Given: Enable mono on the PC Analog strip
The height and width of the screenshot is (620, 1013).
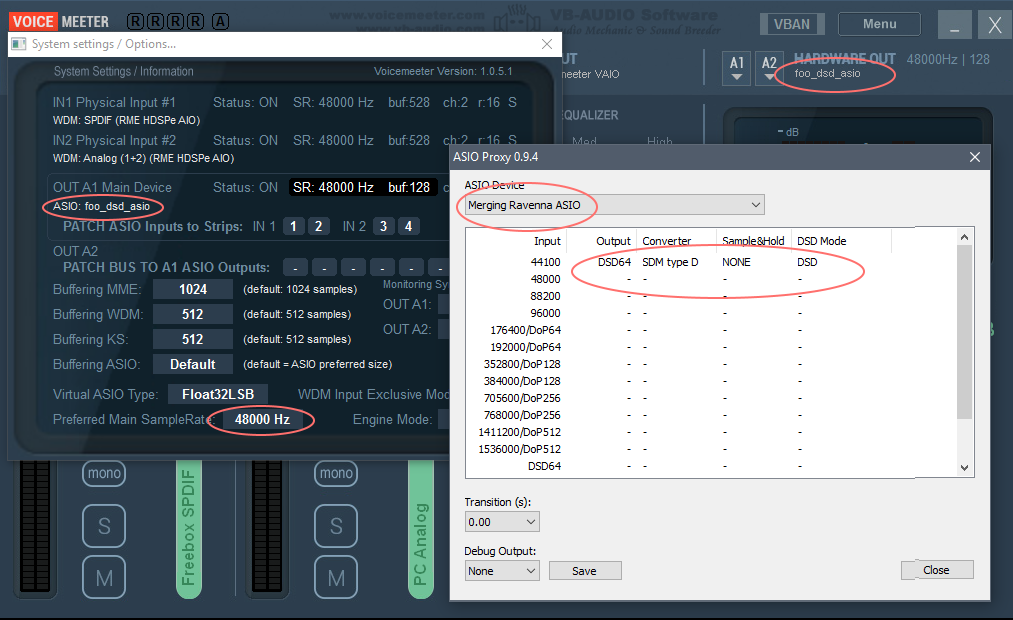Looking at the screenshot, I should pyautogui.click(x=336, y=473).
